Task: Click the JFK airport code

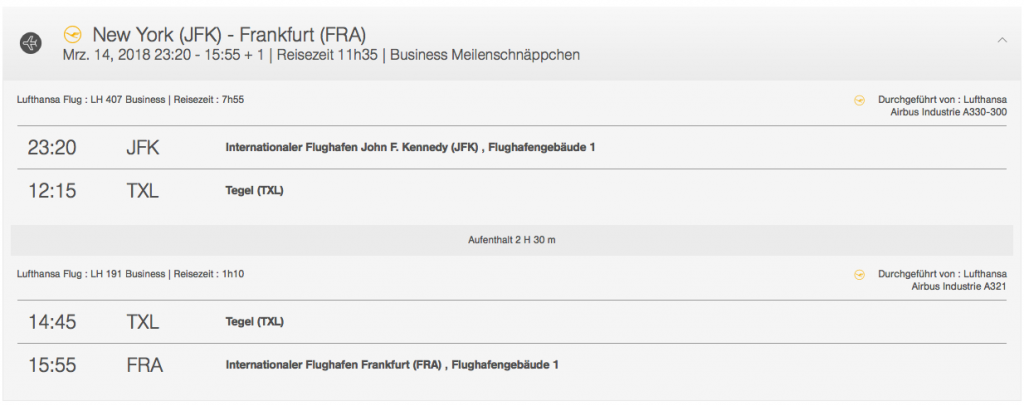Action: 143,148
